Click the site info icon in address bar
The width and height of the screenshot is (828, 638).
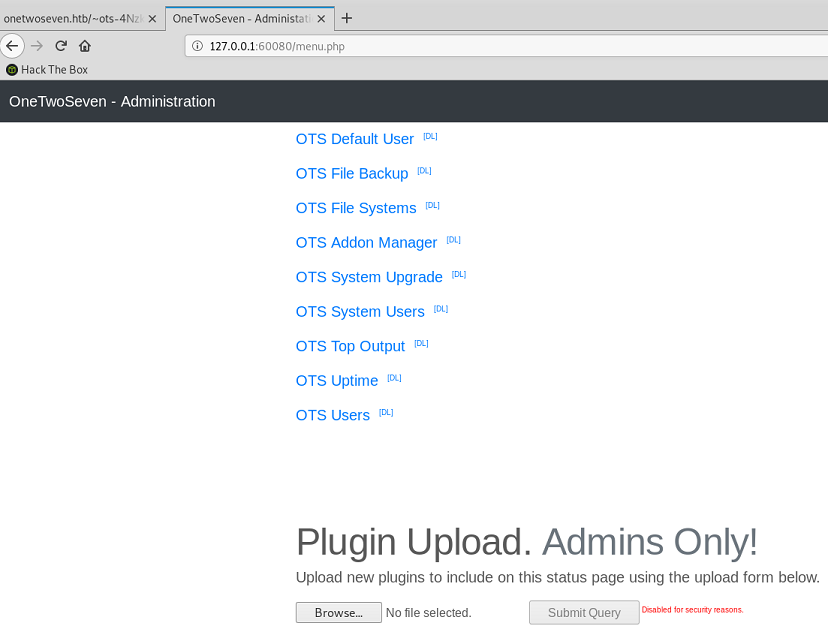(197, 46)
